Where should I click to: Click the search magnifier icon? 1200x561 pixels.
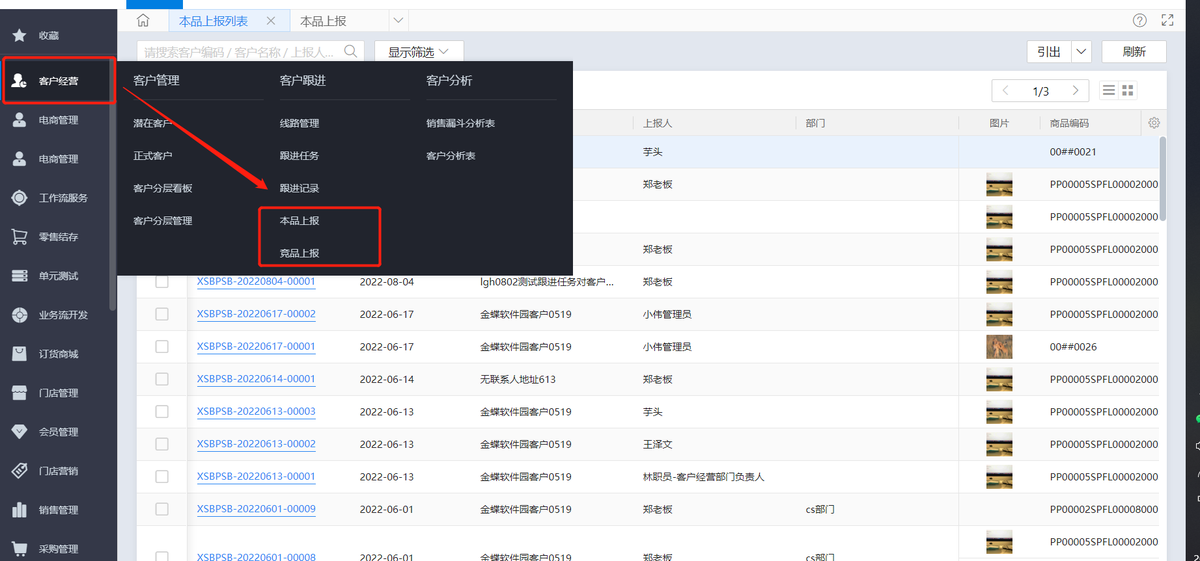coord(352,51)
